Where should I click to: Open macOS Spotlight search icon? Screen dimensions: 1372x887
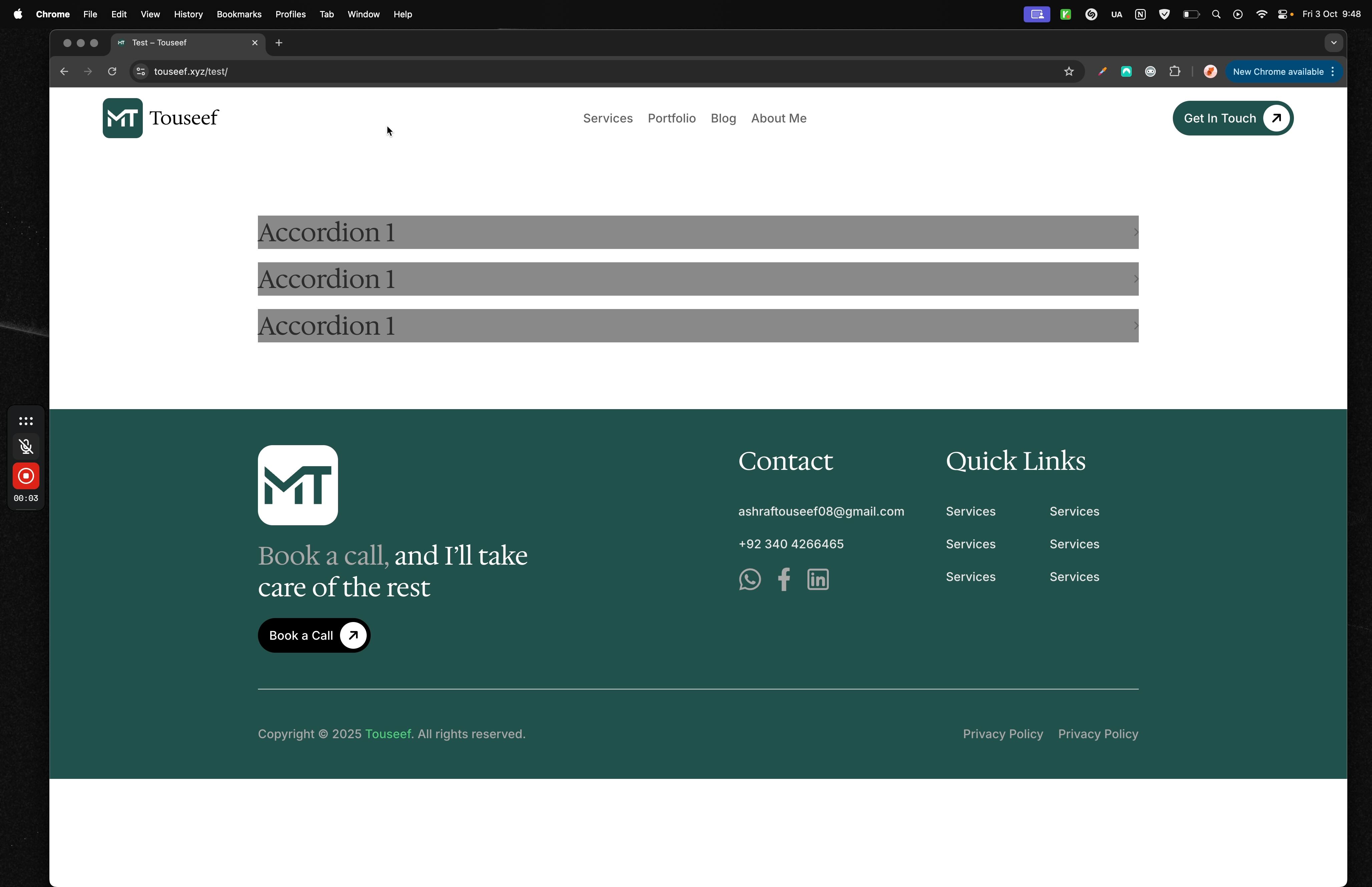click(1216, 14)
